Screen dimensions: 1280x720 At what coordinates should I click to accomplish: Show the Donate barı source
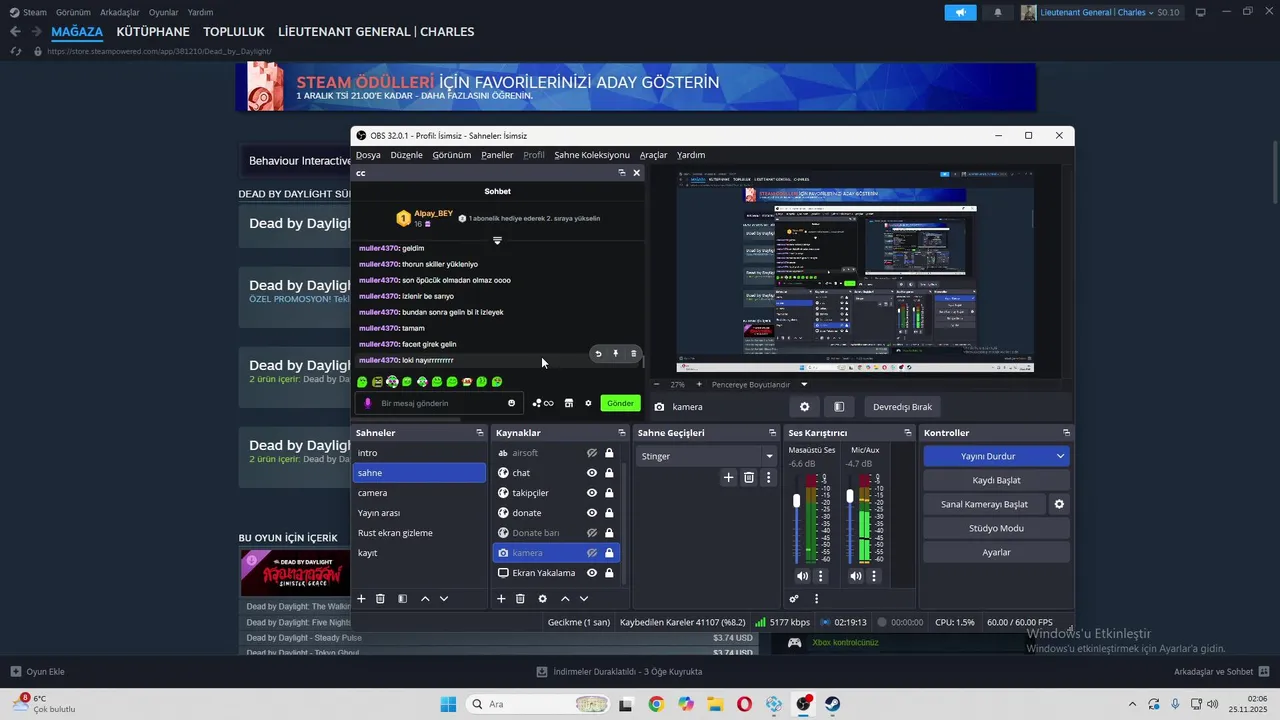(x=592, y=533)
